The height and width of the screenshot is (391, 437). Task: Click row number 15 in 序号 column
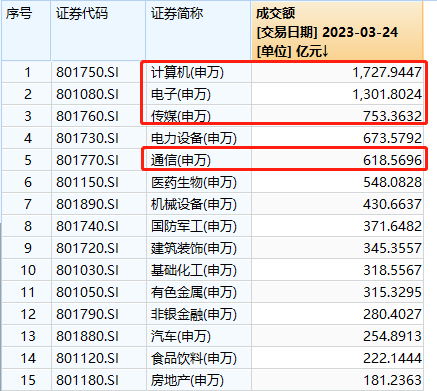(x=28, y=380)
